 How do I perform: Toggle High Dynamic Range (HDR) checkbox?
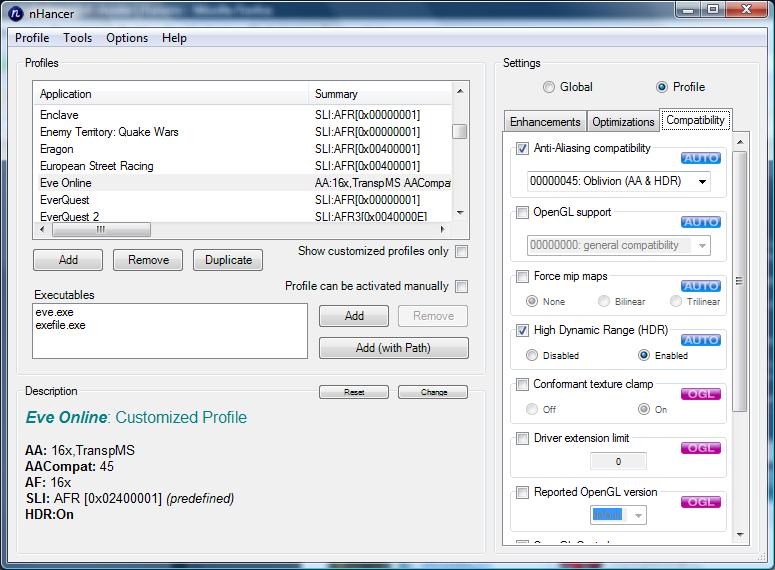[522, 330]
